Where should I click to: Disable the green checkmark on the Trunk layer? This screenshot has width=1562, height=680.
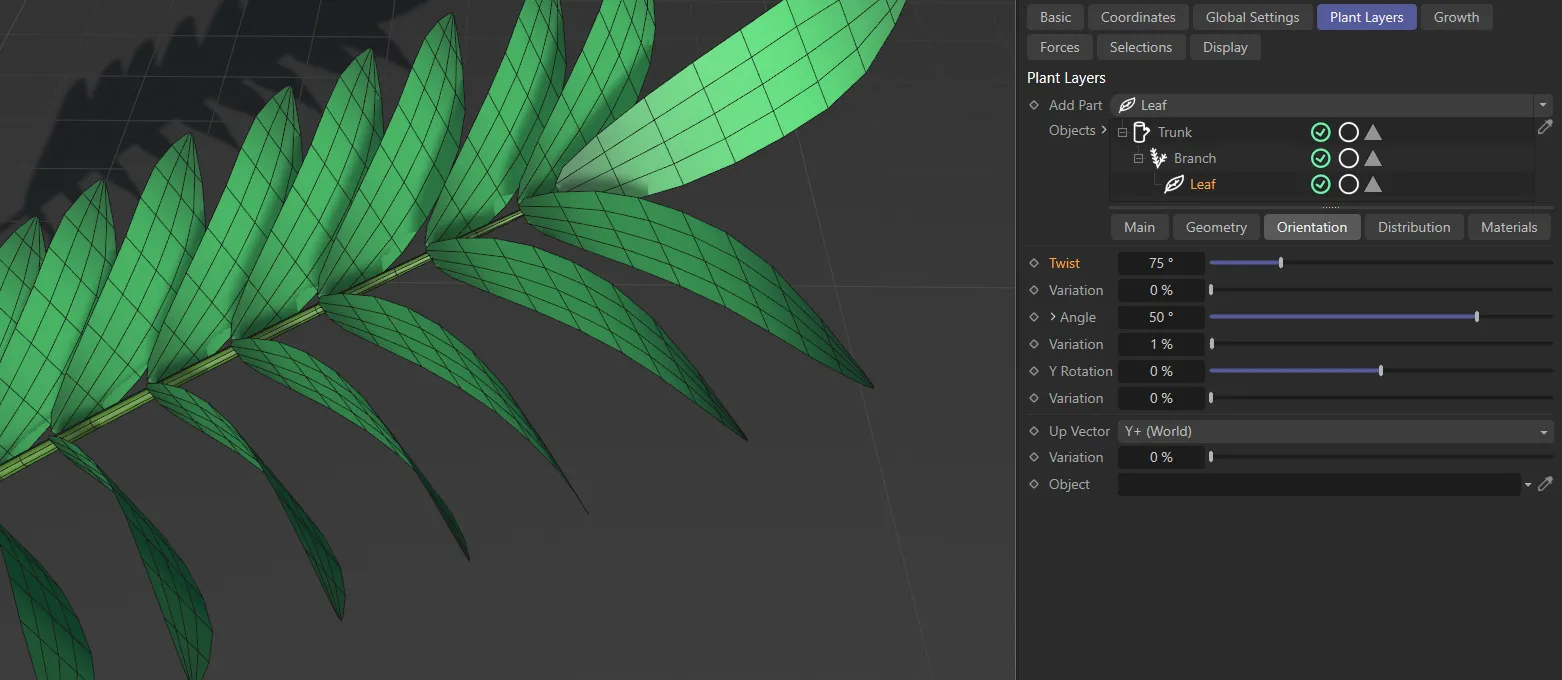[1320, 131]
